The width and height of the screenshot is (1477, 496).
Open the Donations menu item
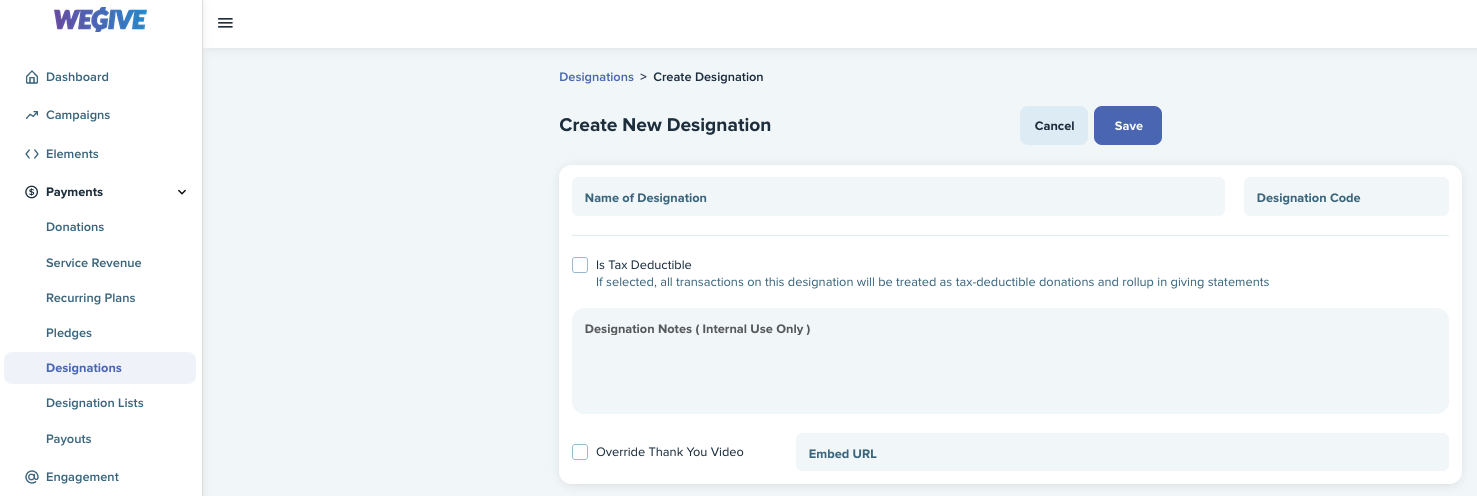pyautogui.click(x=75, y=227)
